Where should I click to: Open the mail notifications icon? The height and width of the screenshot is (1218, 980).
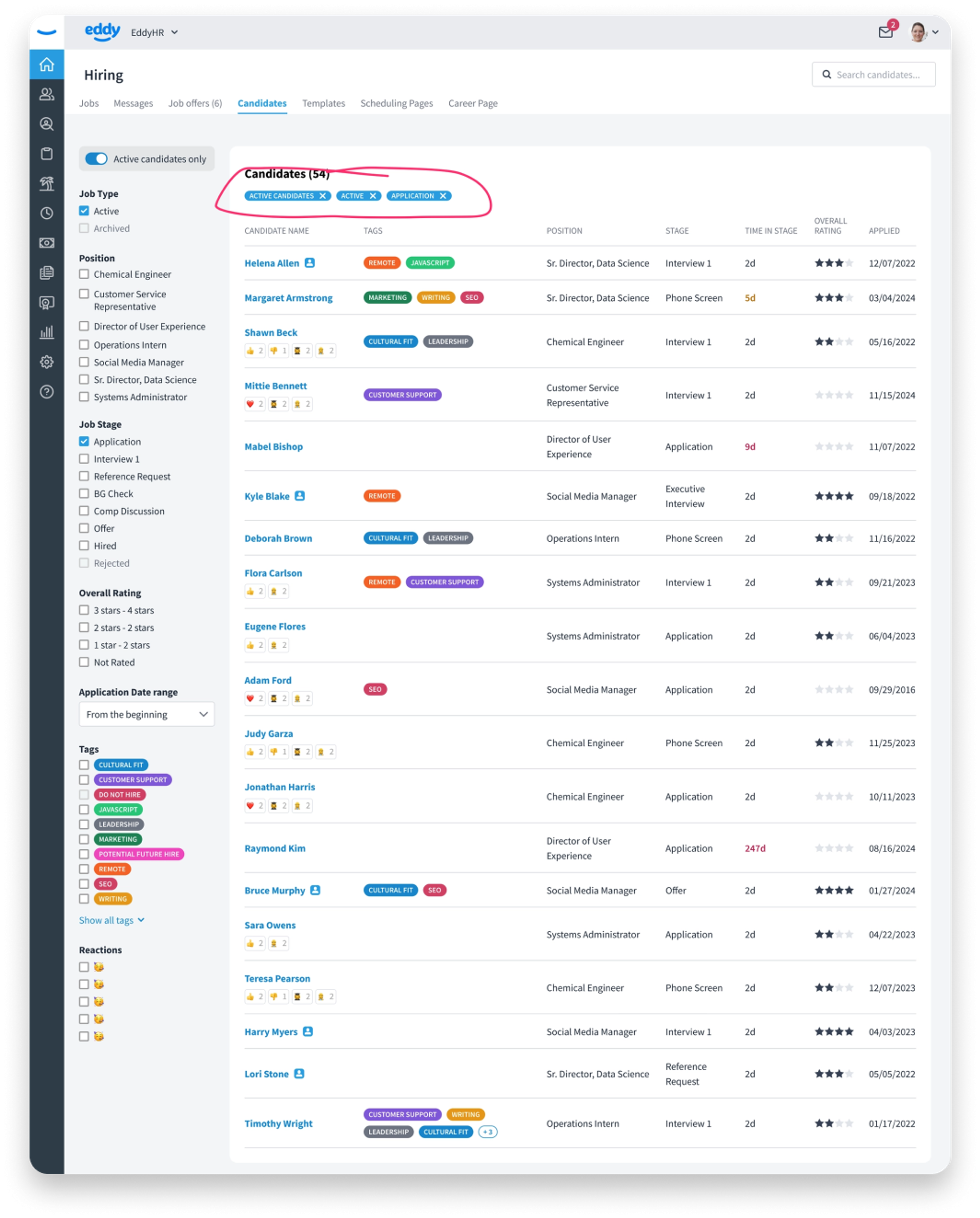point(885,32)
